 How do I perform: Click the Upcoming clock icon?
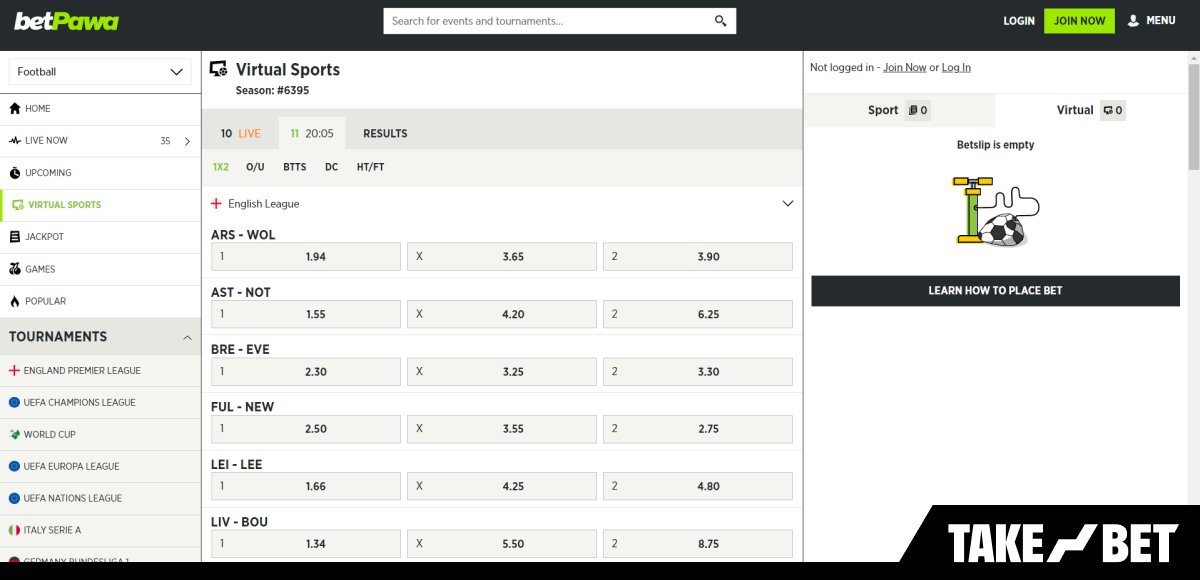tap(15, 173)
